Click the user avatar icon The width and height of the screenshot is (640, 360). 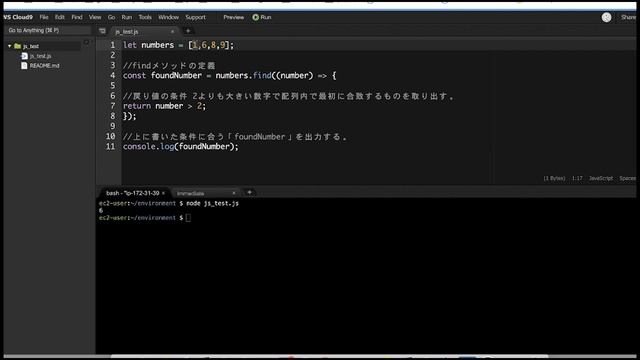pos(606,17)
